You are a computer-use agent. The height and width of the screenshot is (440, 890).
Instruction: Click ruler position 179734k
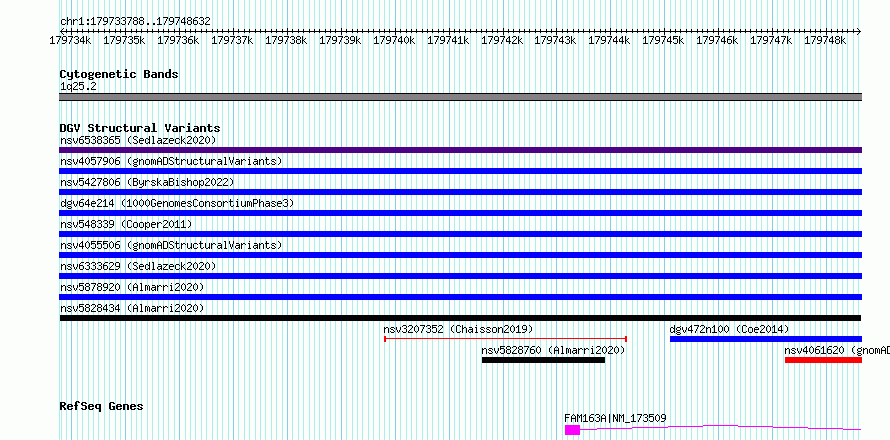click(70, 41)
